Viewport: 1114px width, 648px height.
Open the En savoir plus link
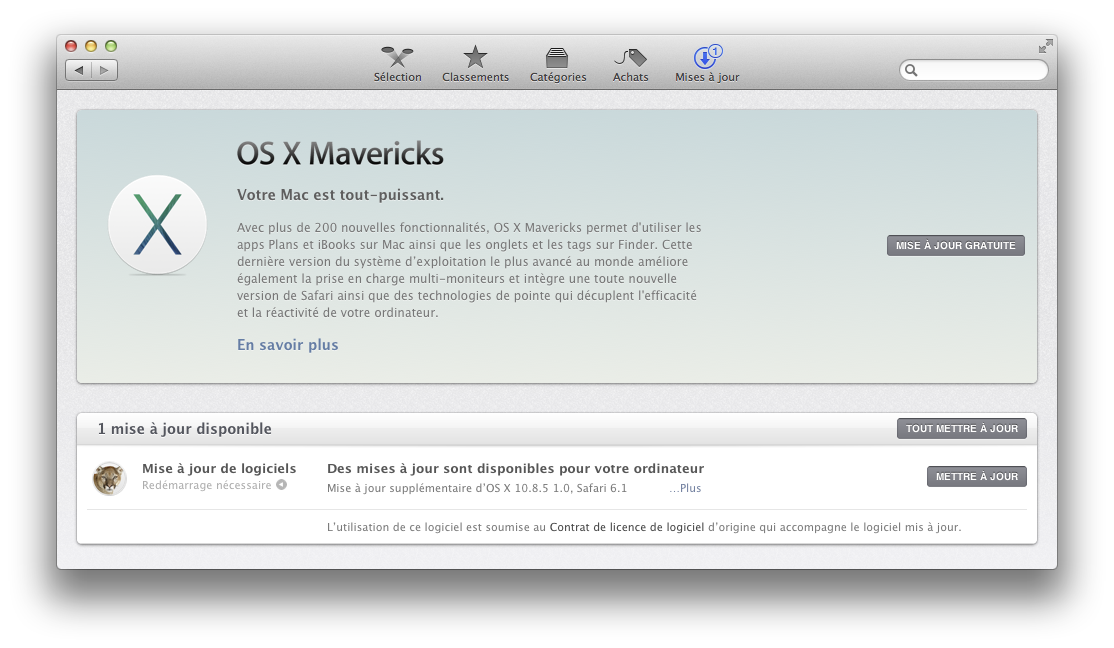coord(288,345)
